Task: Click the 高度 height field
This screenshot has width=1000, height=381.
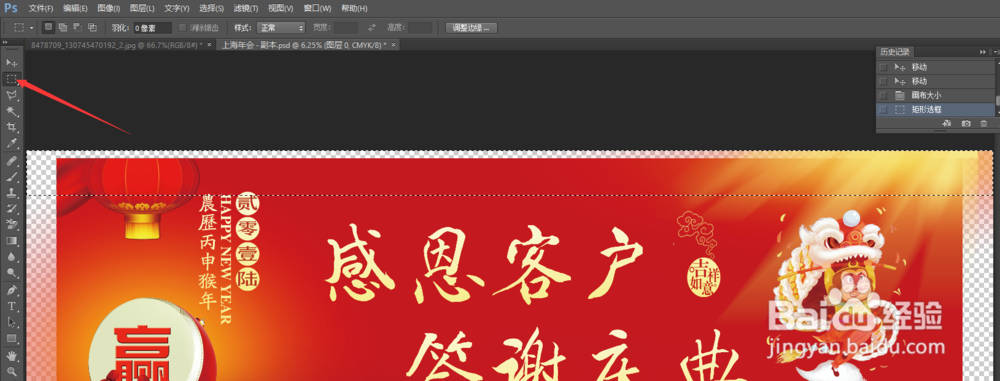Action: [x=420, y=27]
